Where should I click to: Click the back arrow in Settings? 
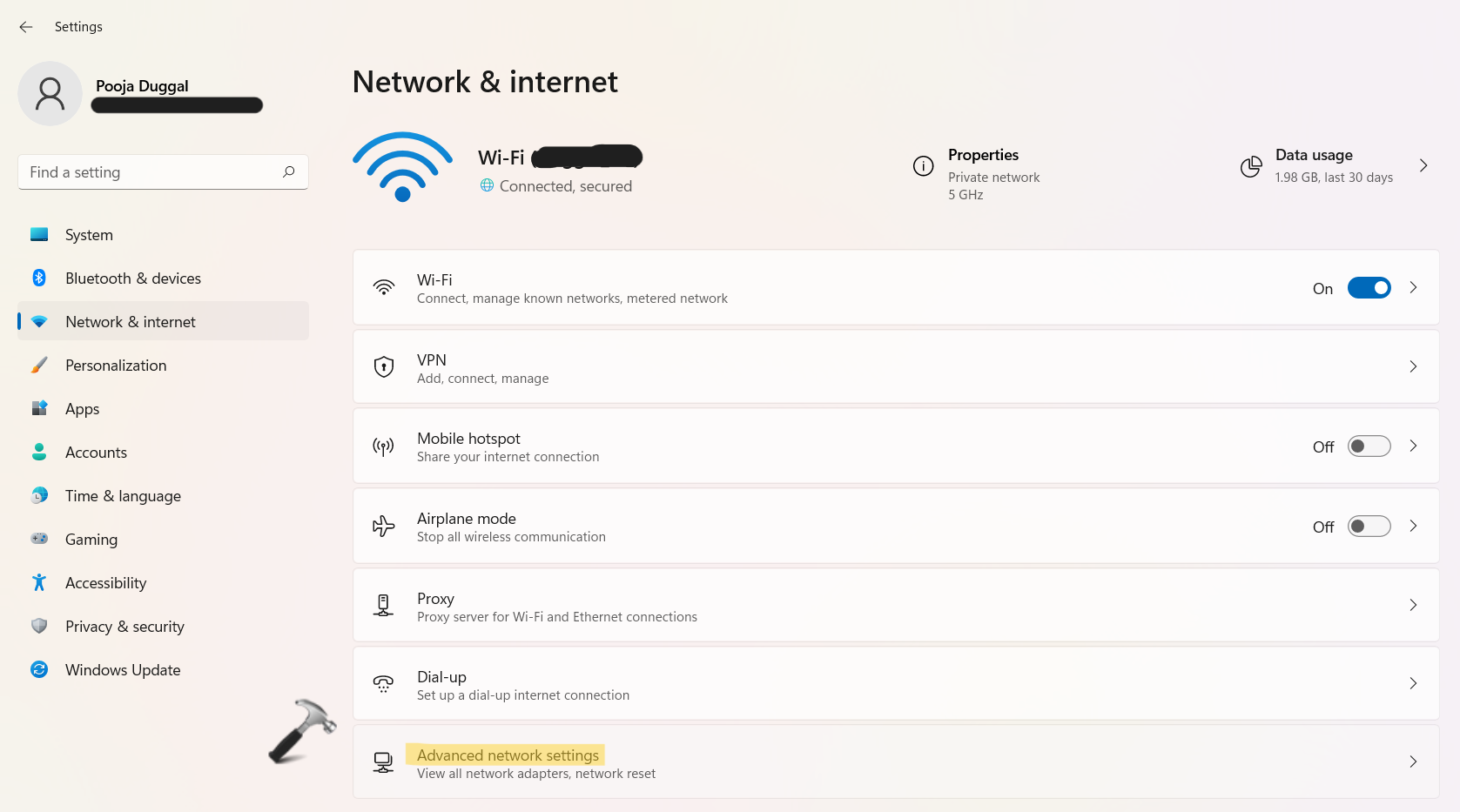[x=26, y=27]
